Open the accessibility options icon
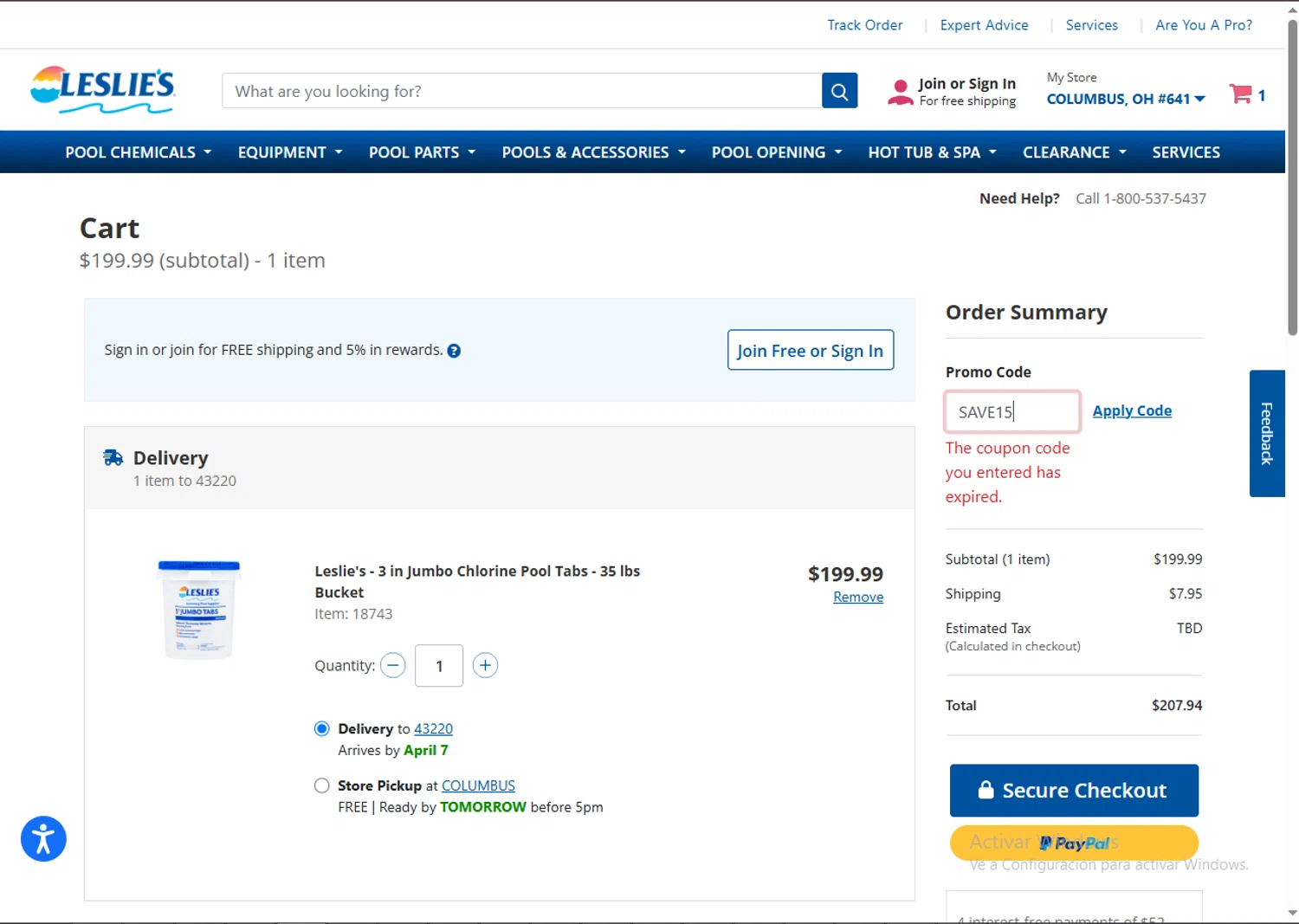The width and height of the screenshot is (1299, 924). point(43,838)
